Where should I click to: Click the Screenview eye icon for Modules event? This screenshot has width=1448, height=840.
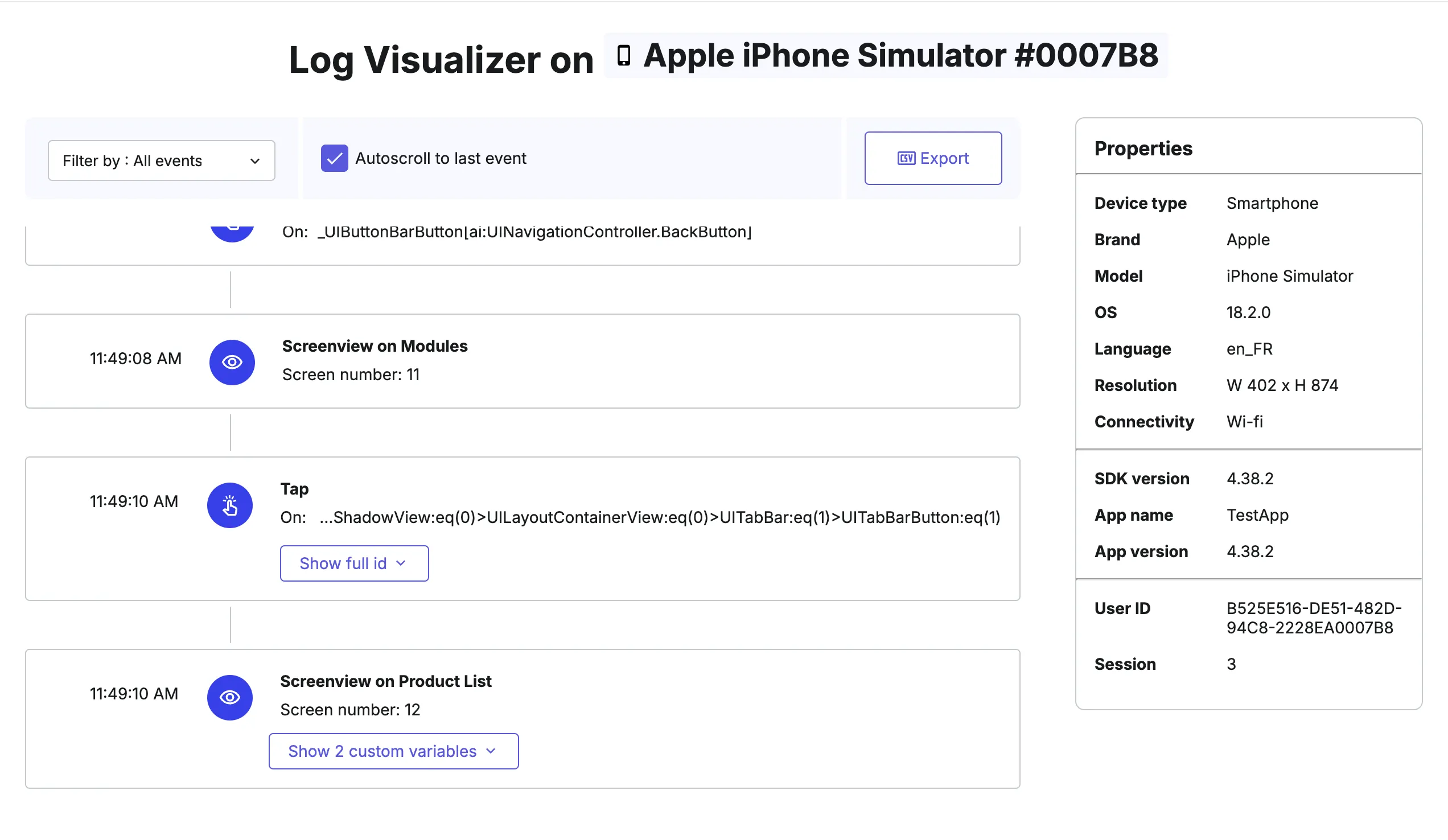(x=232, y=362)
